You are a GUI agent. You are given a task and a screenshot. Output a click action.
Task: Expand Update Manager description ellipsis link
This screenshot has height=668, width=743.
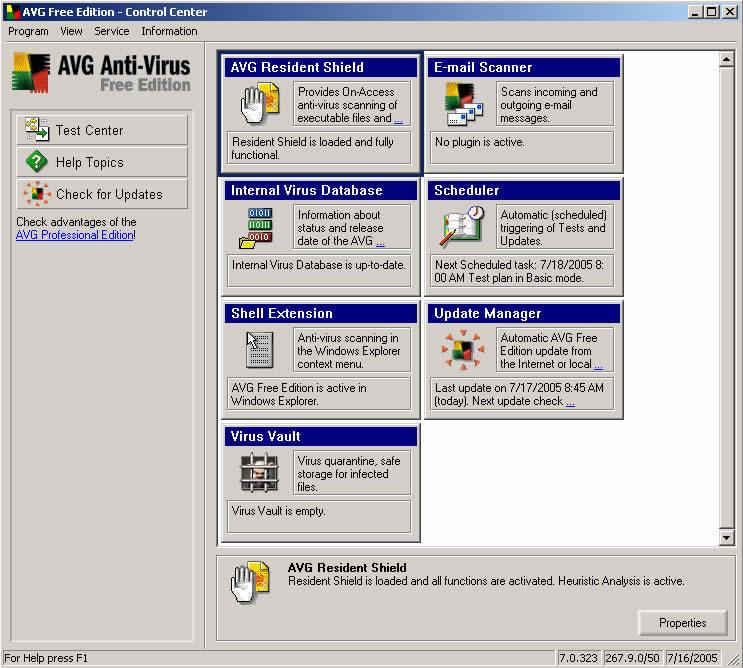pos(598,366)
